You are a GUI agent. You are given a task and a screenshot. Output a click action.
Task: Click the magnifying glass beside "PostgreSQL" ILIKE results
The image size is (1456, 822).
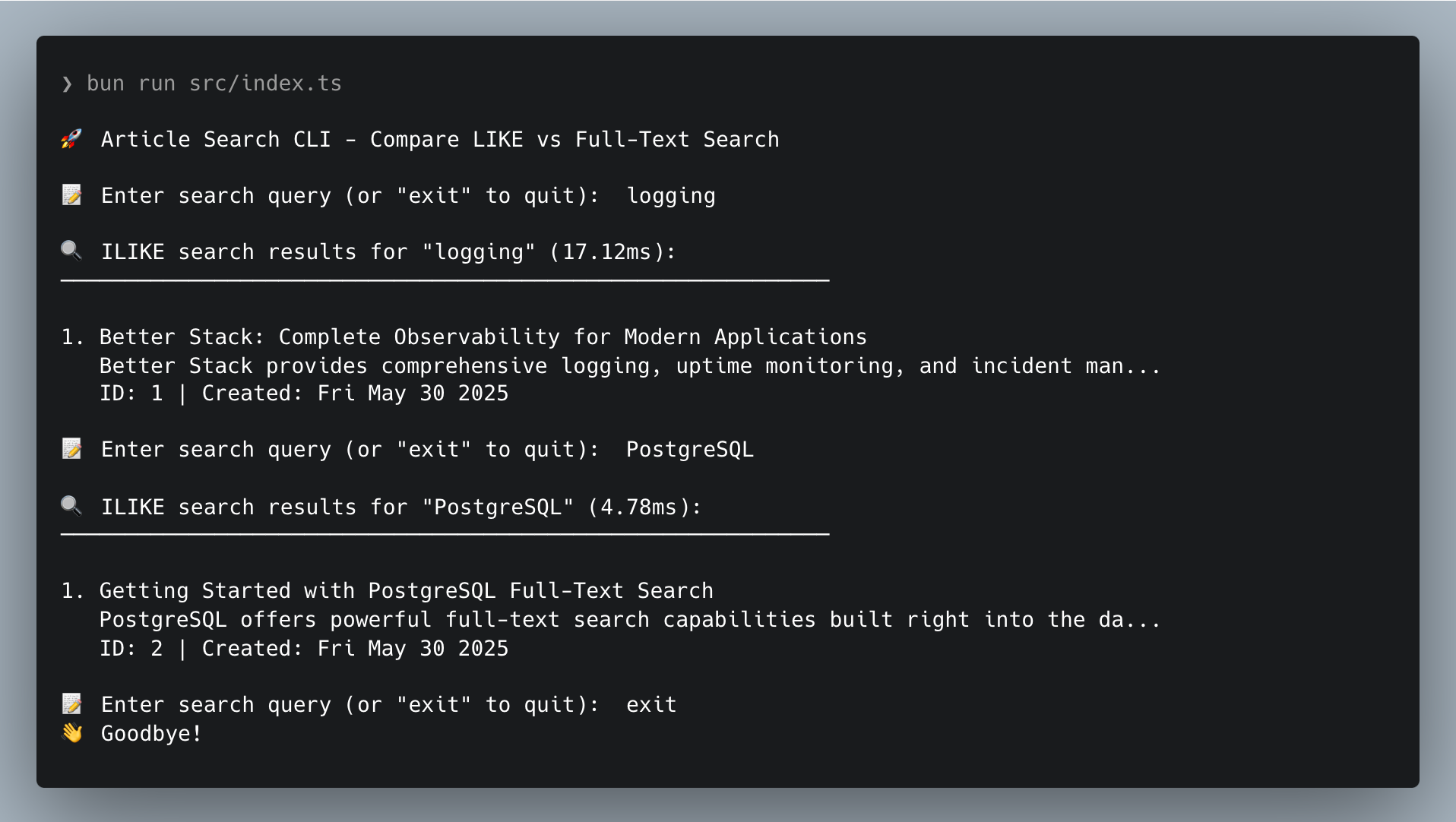pos(71,506)
